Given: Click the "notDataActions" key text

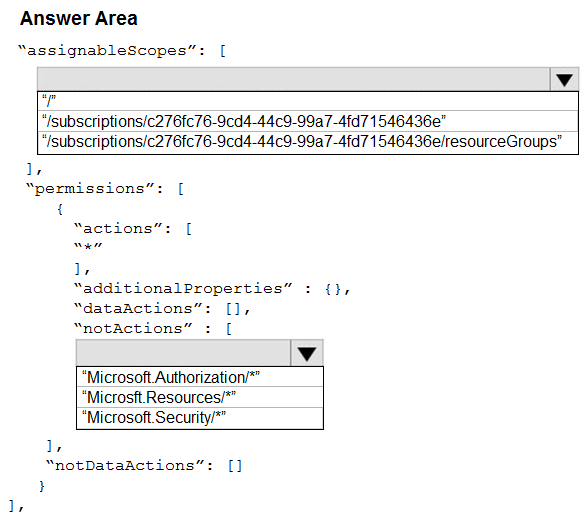Looking at the screenshot, I should 125,465.
